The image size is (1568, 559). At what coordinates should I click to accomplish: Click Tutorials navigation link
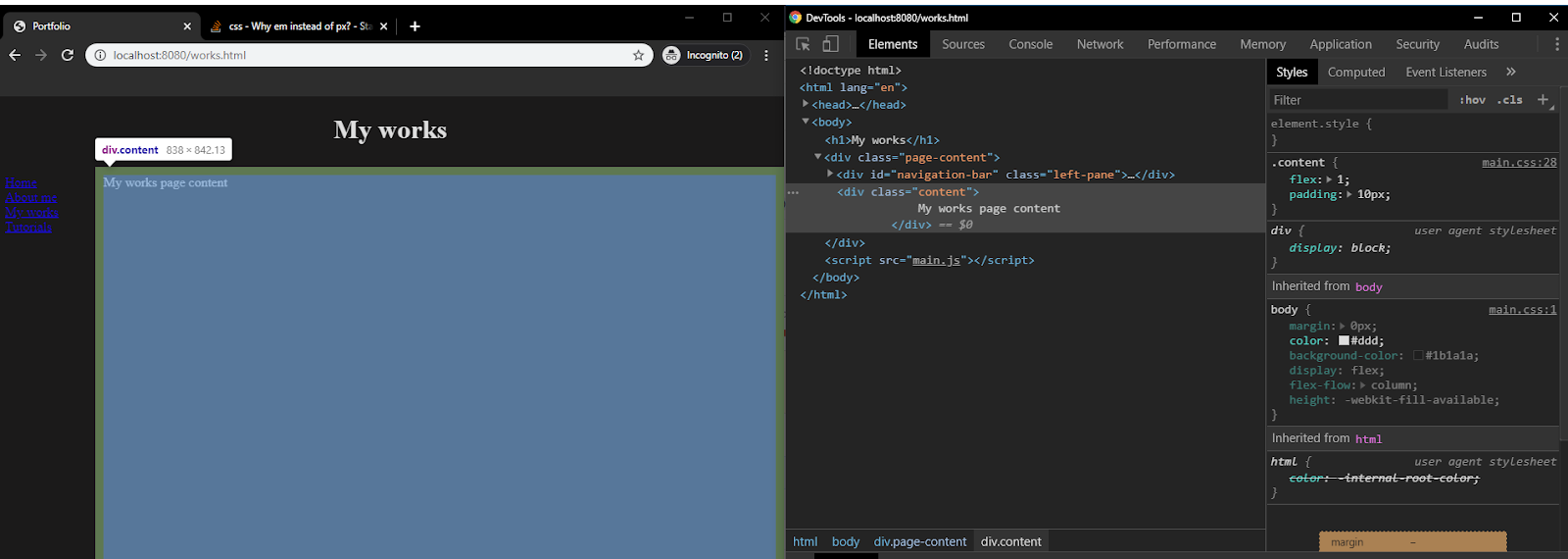(x=28, y=227)
